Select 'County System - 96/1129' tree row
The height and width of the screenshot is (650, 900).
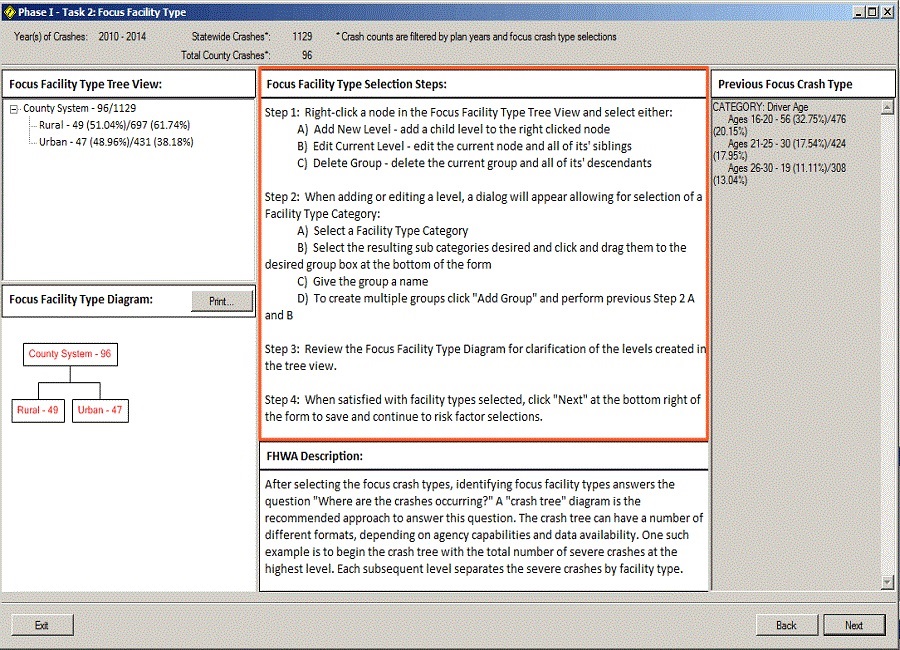point(79,108)
